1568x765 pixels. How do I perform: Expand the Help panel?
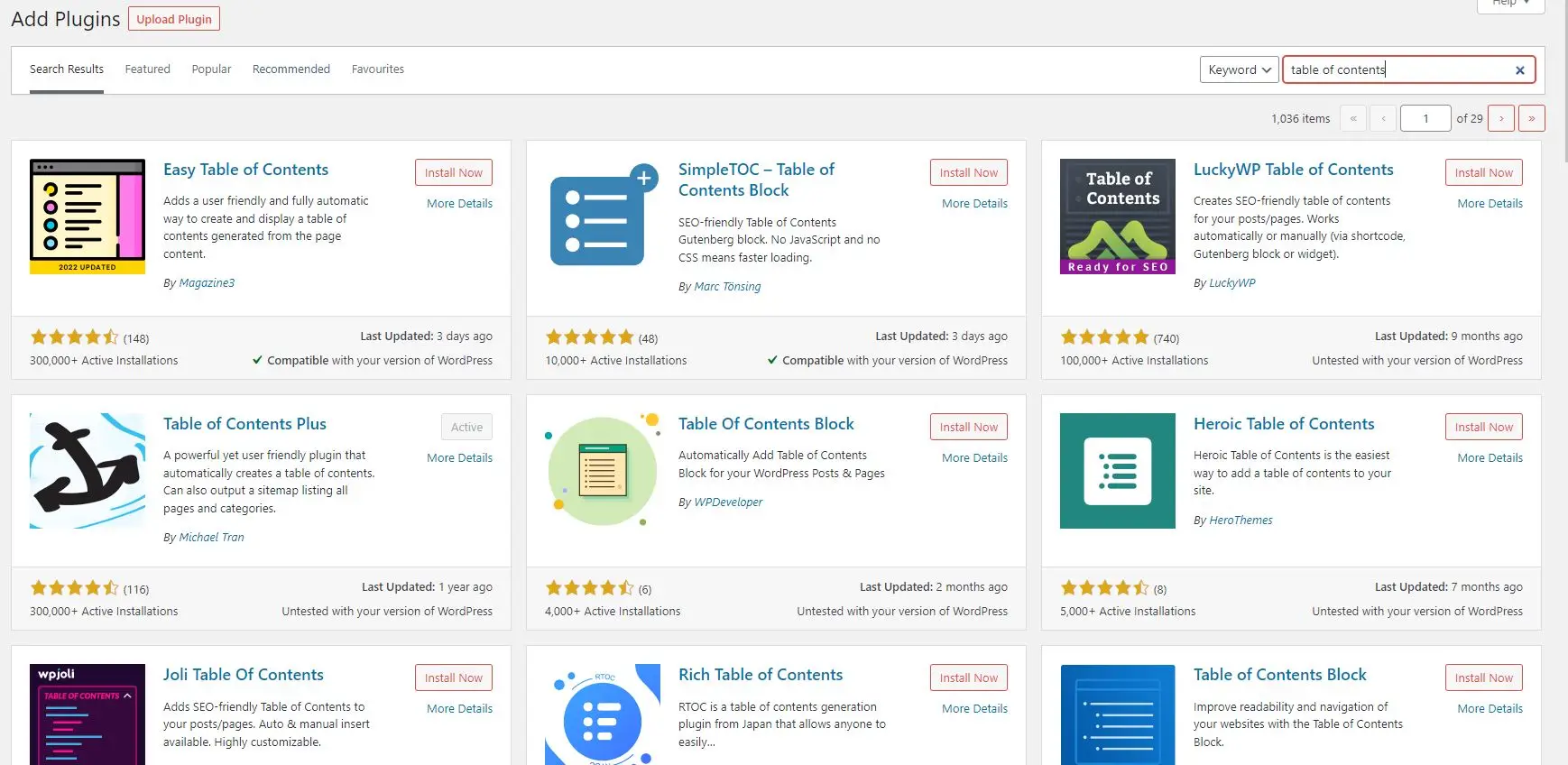click(1511, 4)
